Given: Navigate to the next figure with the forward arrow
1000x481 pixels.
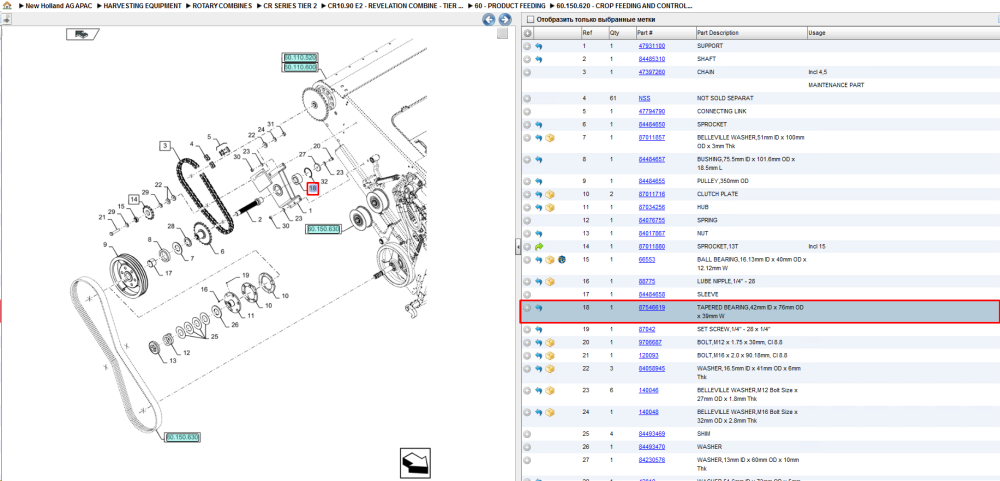Looking at the screenshot, I should tap(504, 20).
